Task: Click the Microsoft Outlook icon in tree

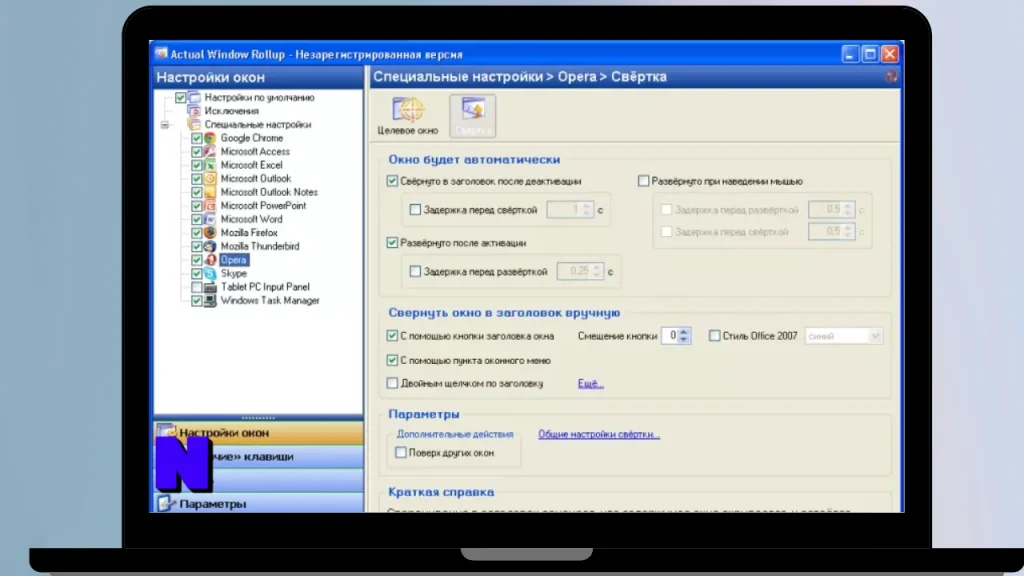Action: pos(210,178)
